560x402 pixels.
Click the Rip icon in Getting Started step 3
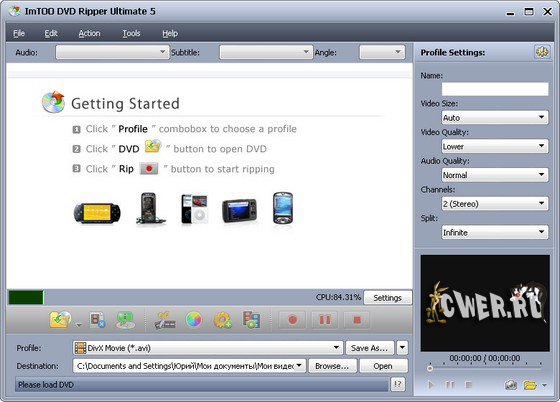pyautogui.click(x=149, y=168)
